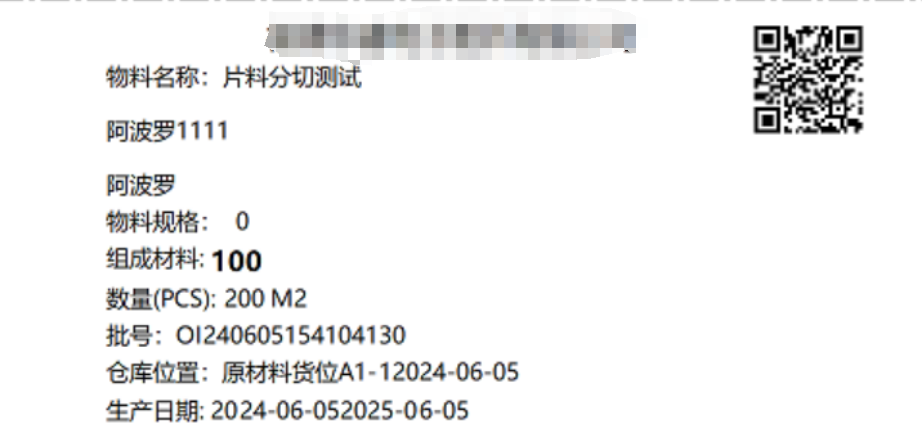Click the date 2024-06-05 after 生产日期
Viewport: 922px width, 445px height.
tap(275, 410)
